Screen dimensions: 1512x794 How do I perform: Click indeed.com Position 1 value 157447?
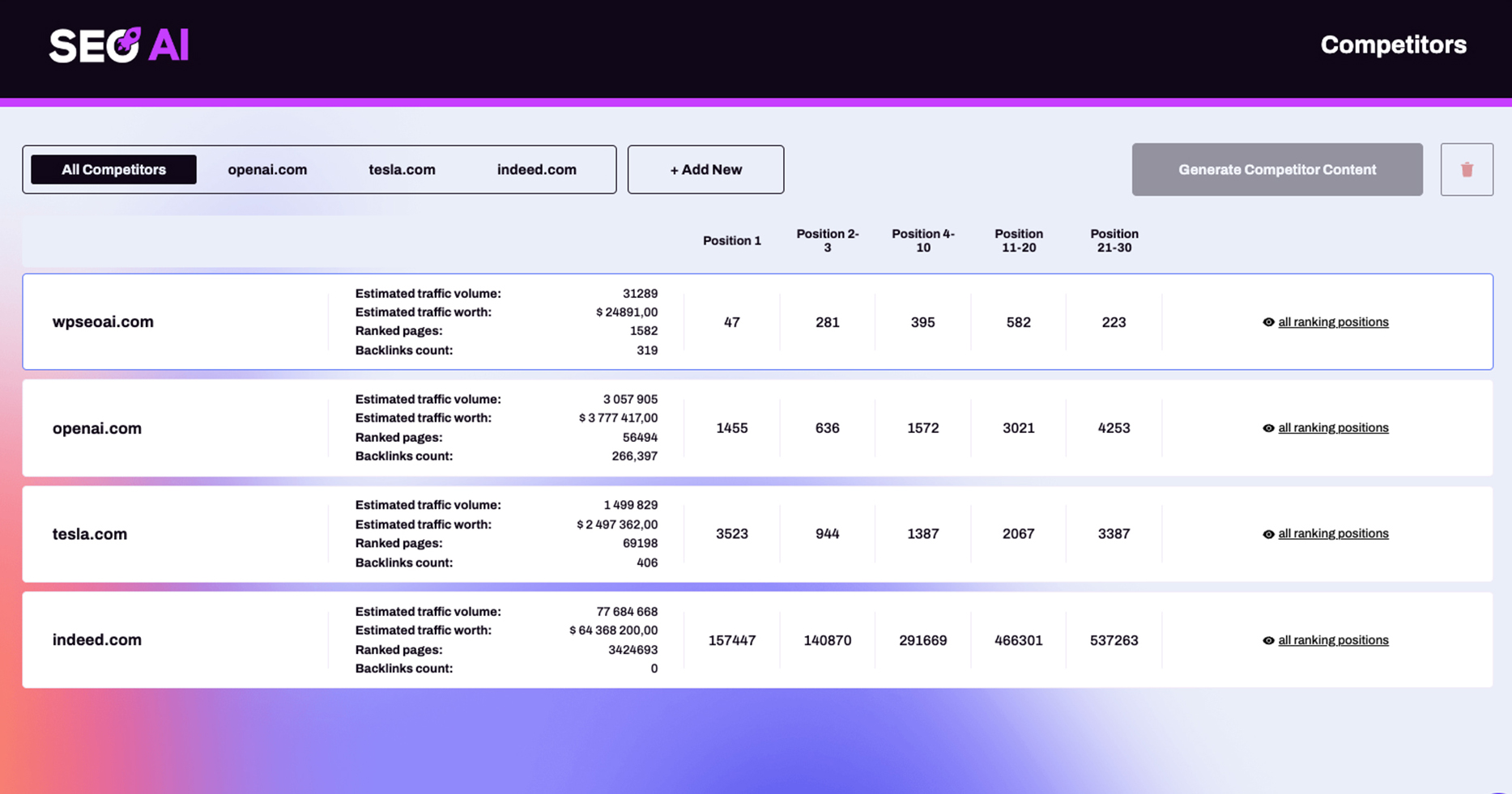732,640
